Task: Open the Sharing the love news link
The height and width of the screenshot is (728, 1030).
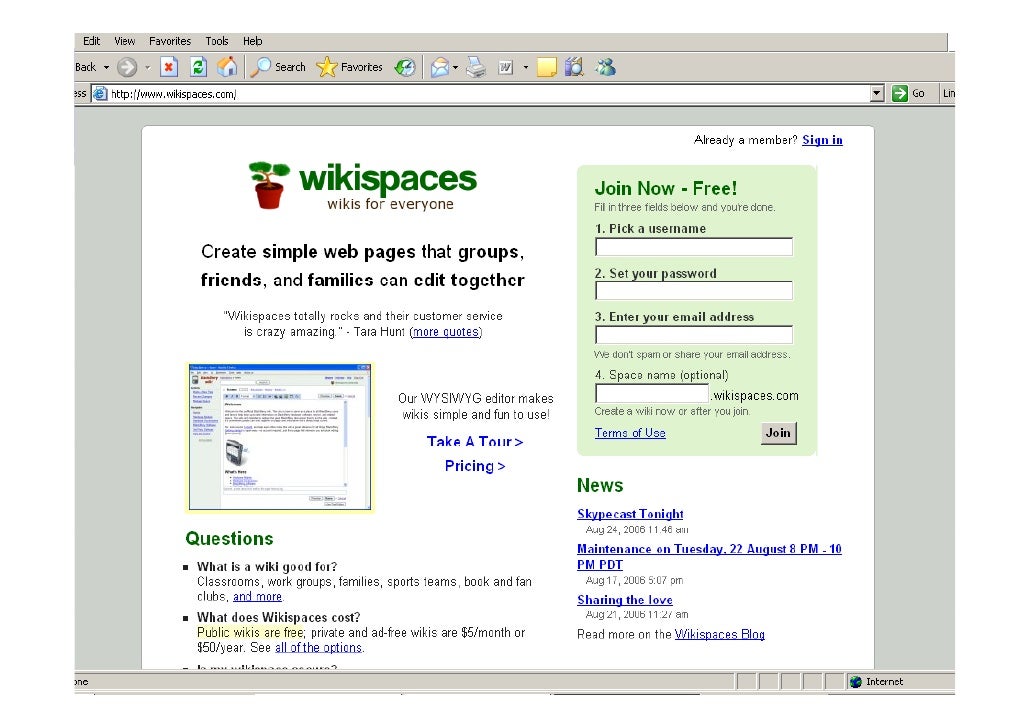Action: (x=625, y=600)
